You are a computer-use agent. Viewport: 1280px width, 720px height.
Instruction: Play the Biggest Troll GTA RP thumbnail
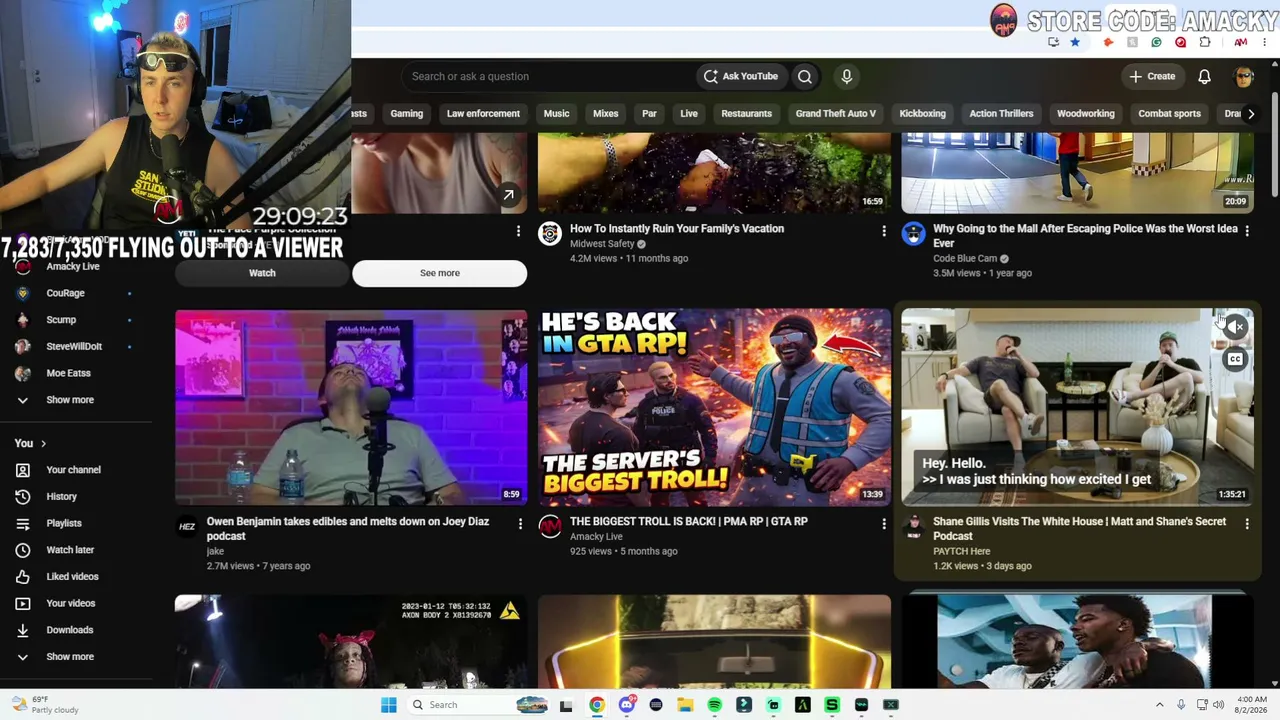tap(714, 407)
